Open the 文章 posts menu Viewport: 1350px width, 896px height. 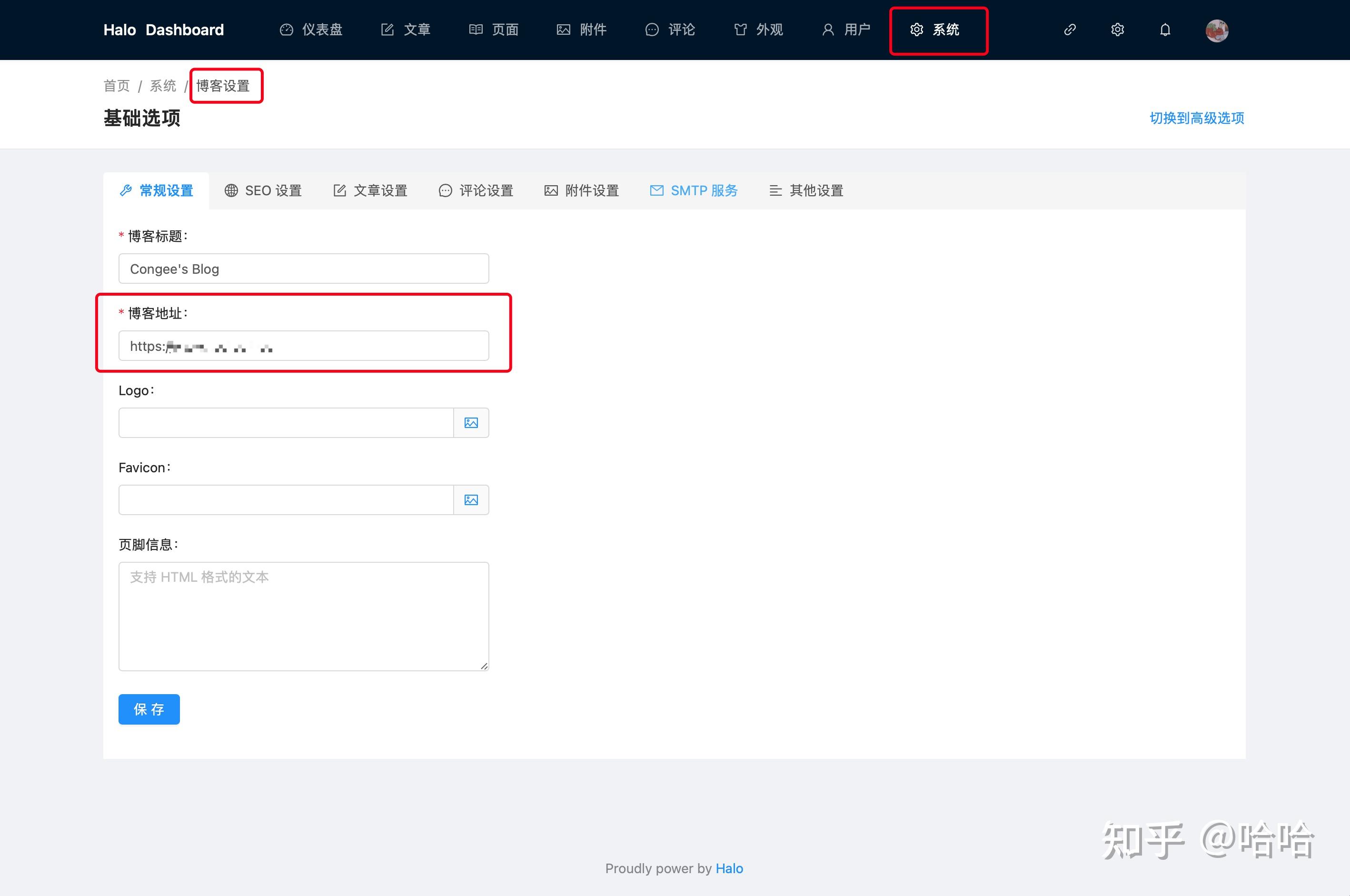pyautogui.click(x=406, y=30)
